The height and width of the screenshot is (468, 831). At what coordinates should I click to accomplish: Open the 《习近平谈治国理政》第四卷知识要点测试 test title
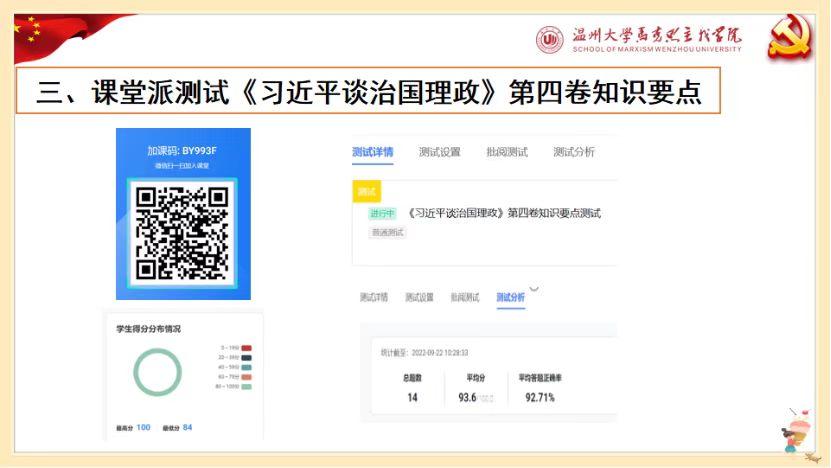click(x=505, y=213)
